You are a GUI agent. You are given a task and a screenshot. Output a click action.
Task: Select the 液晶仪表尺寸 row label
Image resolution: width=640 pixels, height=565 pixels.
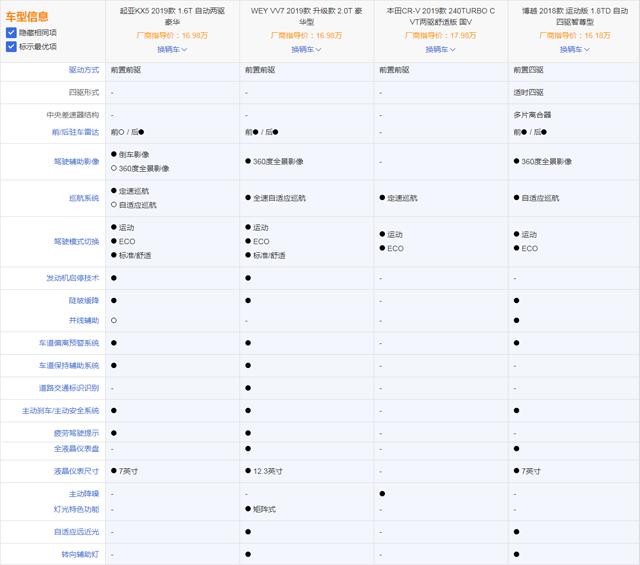tap(76, 471)
